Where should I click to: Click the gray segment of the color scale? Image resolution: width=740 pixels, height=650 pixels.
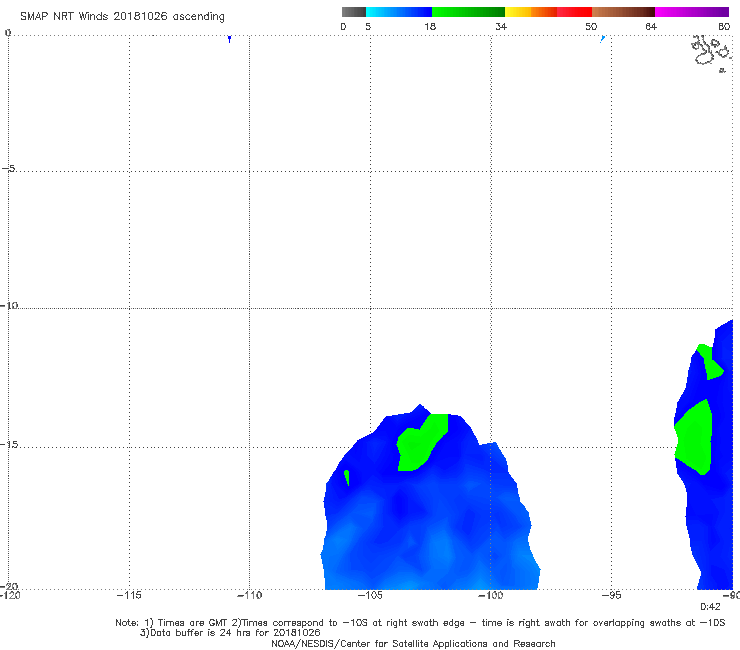[x=353, y=12]
